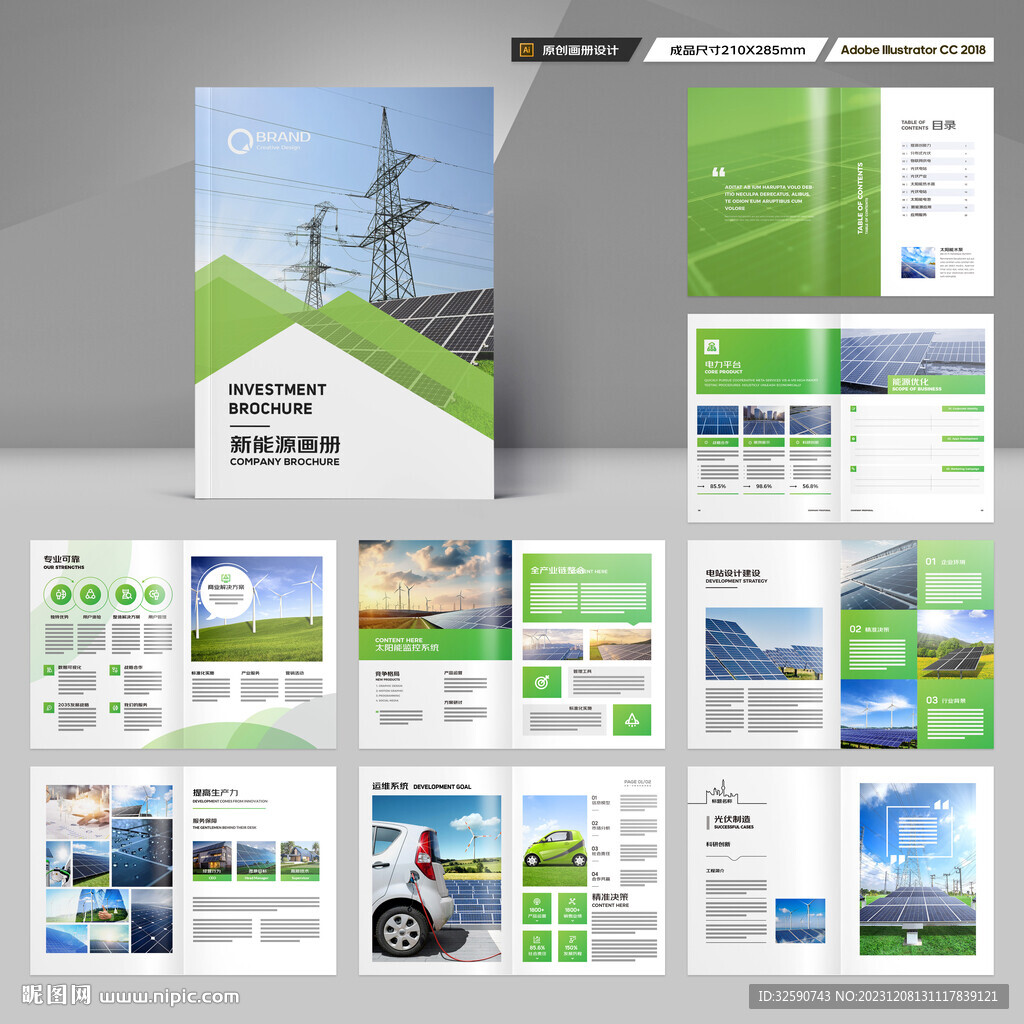This screenshot has height=1024, width=1024.
Task: Click the first circular green icon under 专业可靠
Action: (x=60, y=594)
